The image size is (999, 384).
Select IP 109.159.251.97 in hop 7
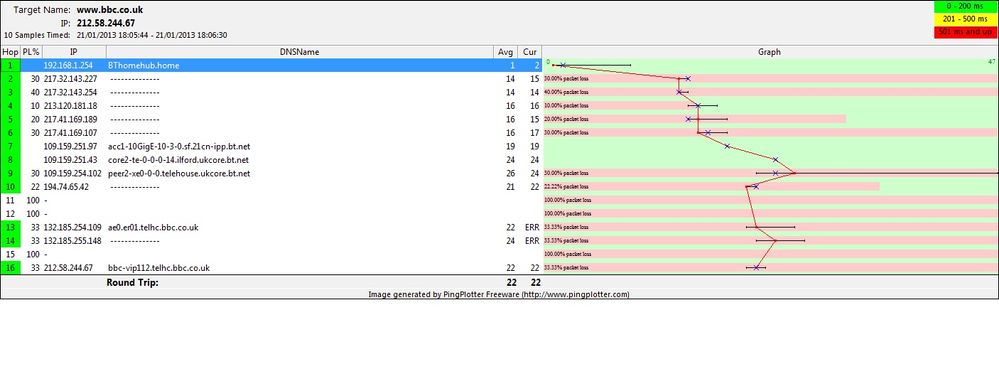[70, 146]
